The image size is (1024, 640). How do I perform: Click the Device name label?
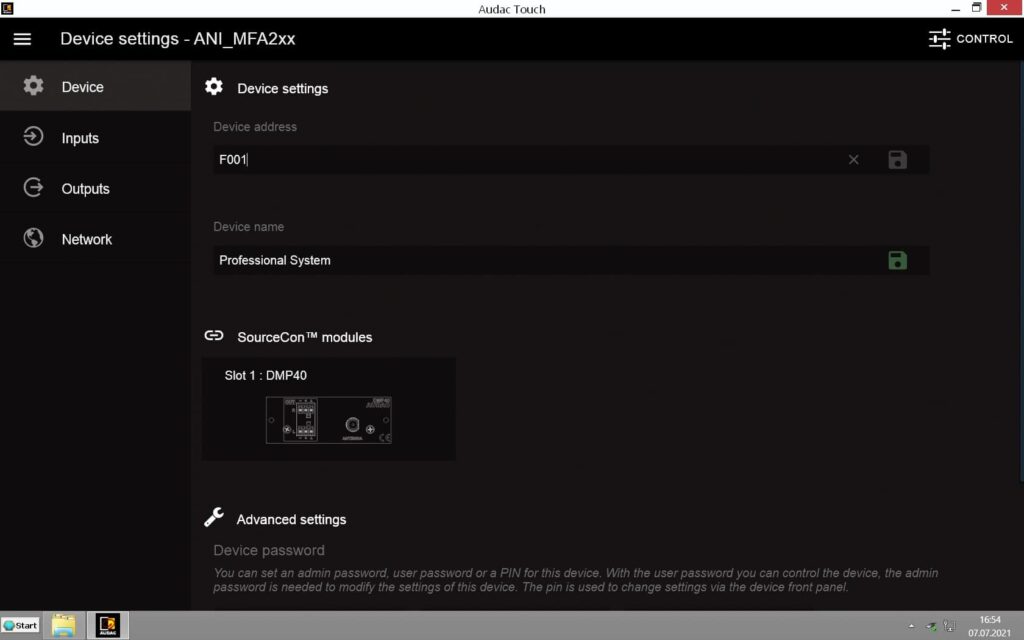tap(248, 227)
